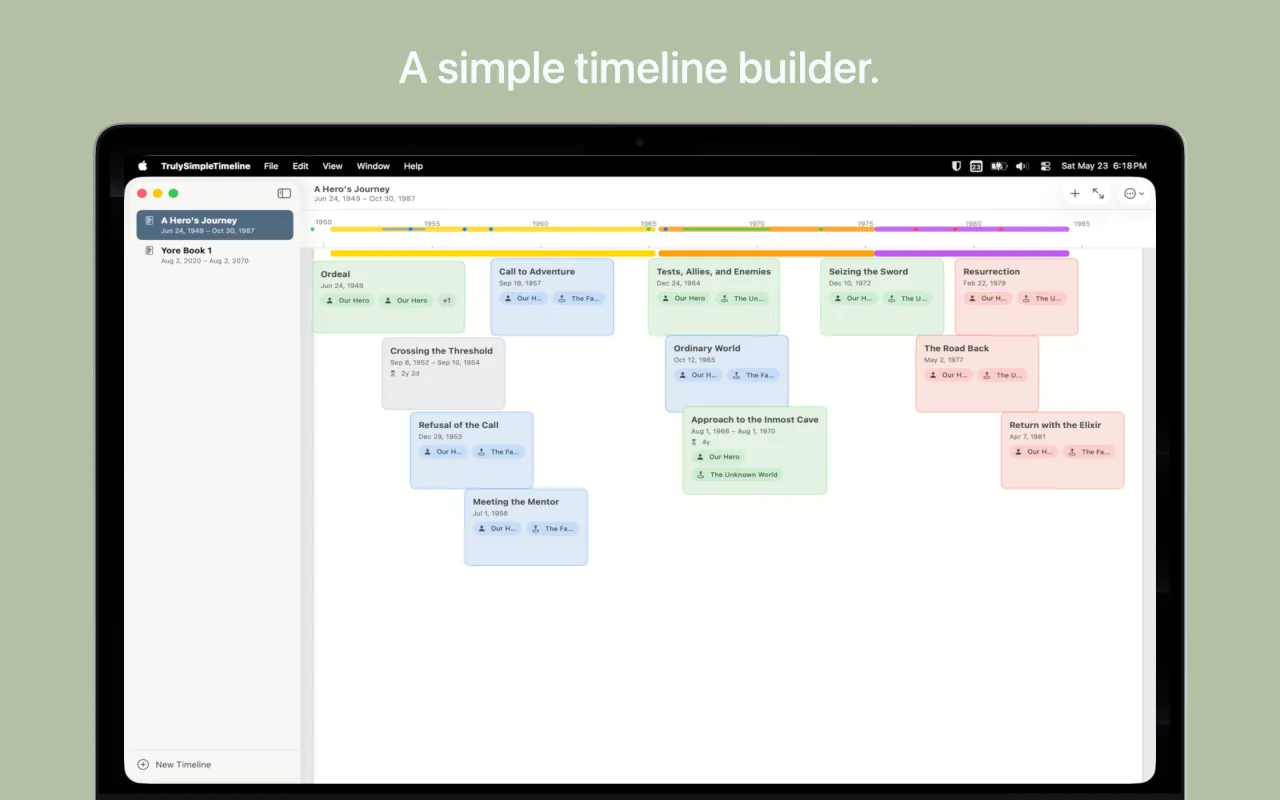Open the ellipsis more-options dropdown
Screen dimensions: 1280x800
point(1134,193)
